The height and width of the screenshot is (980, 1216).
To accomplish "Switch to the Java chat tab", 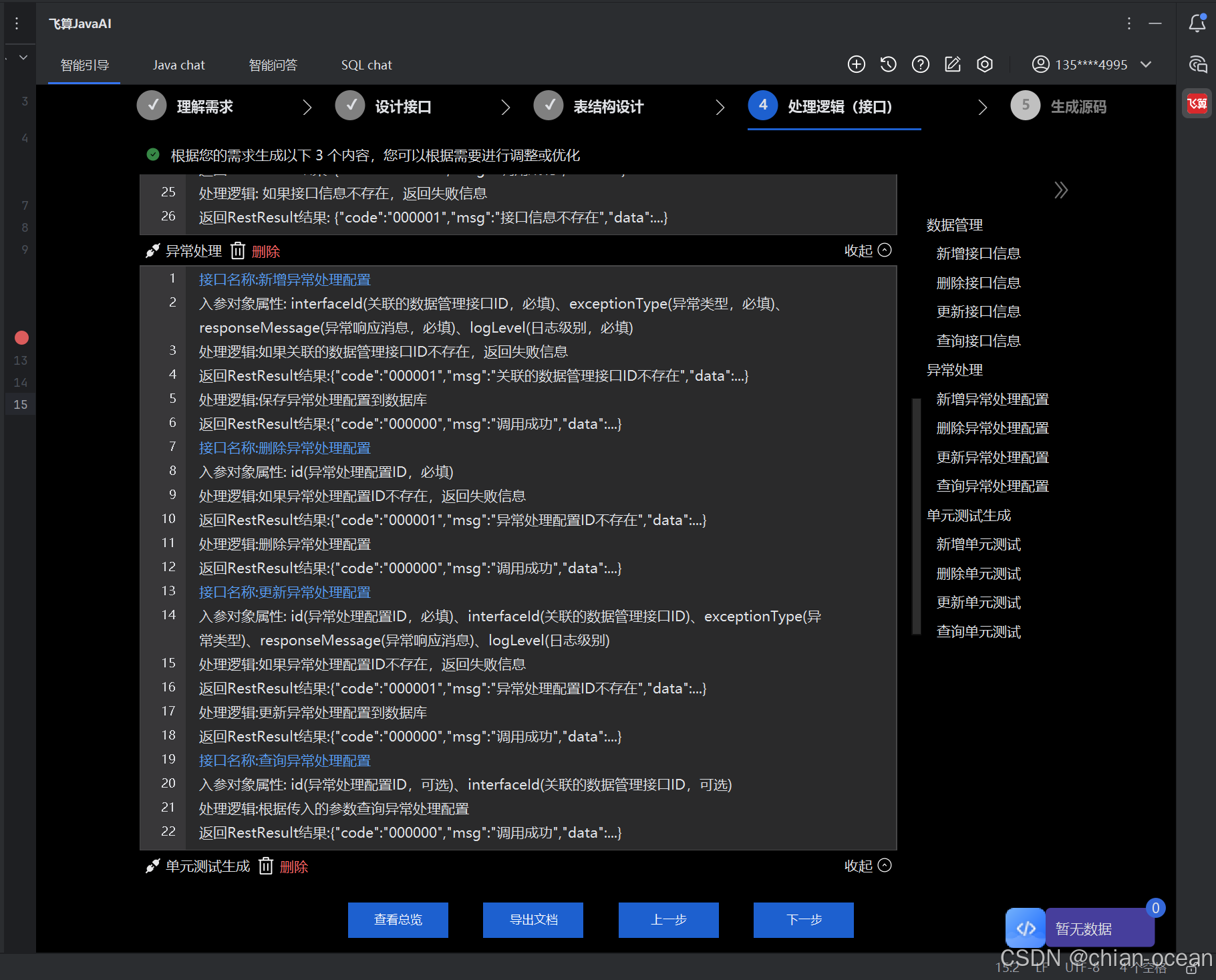I will tap(178, 65).
